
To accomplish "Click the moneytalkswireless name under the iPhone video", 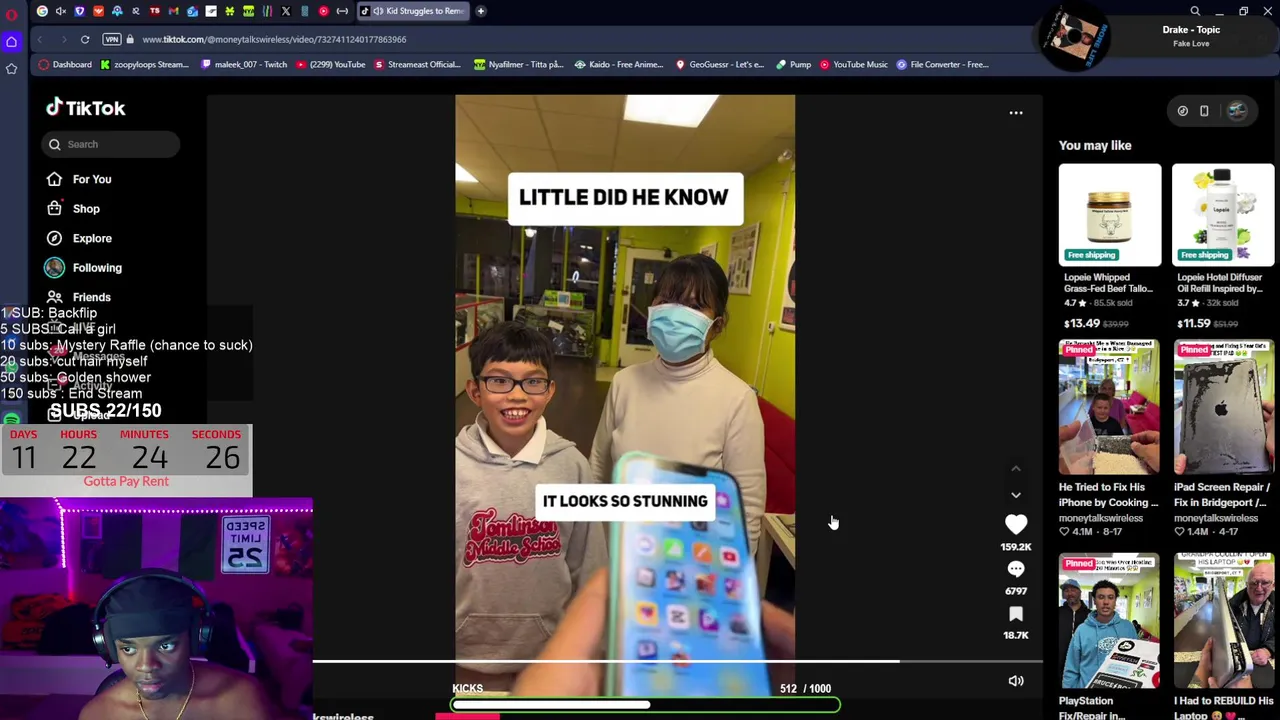I will pyautogui.click(x=1101, y=518).
